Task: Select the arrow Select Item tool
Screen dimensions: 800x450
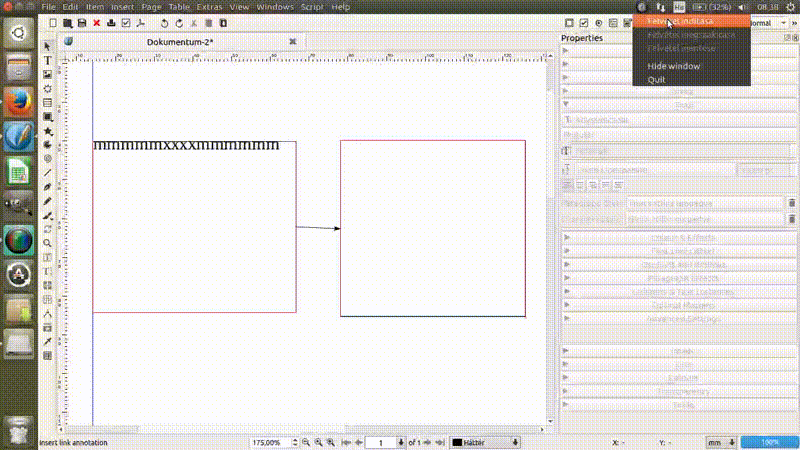Action: point(47,47)
